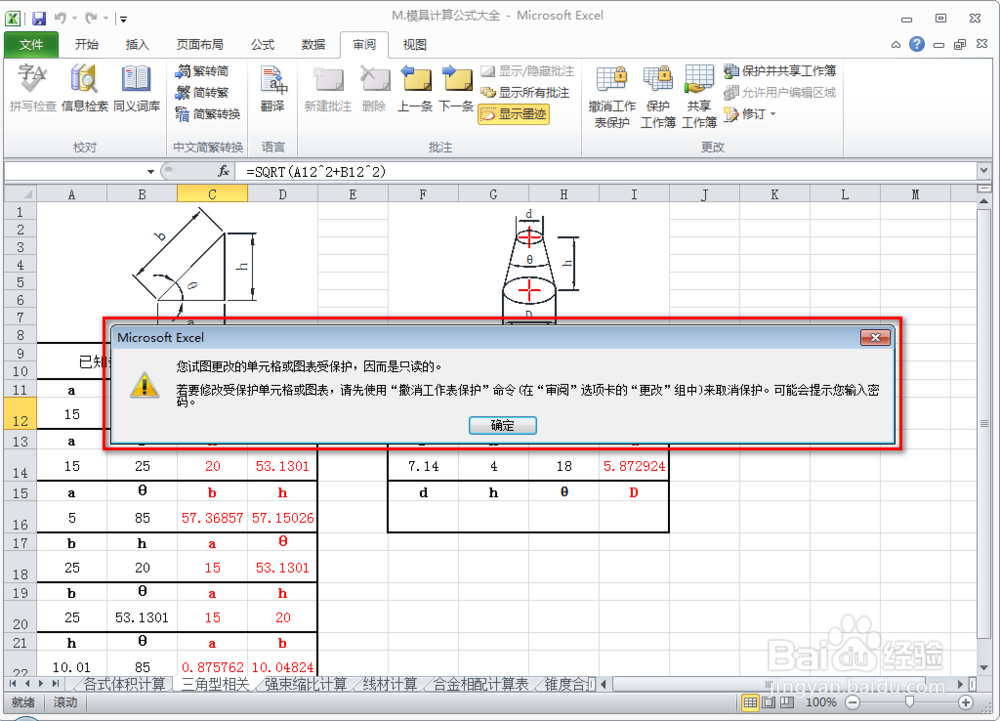Switch to Normal view in status bar
This screenshot has height=721, width=1000.
point(751,703)
